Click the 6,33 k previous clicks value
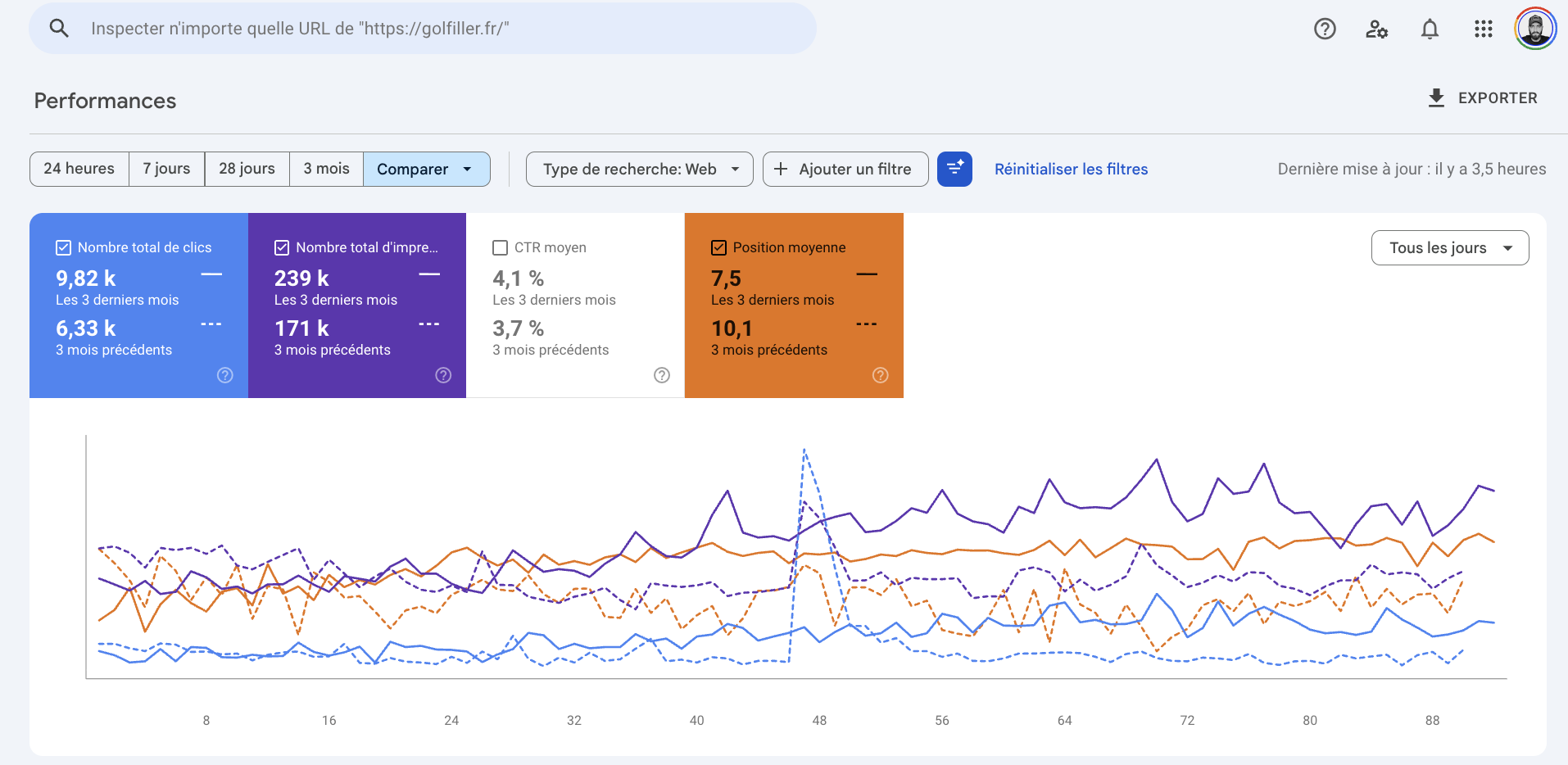 (x=86, y=328)
